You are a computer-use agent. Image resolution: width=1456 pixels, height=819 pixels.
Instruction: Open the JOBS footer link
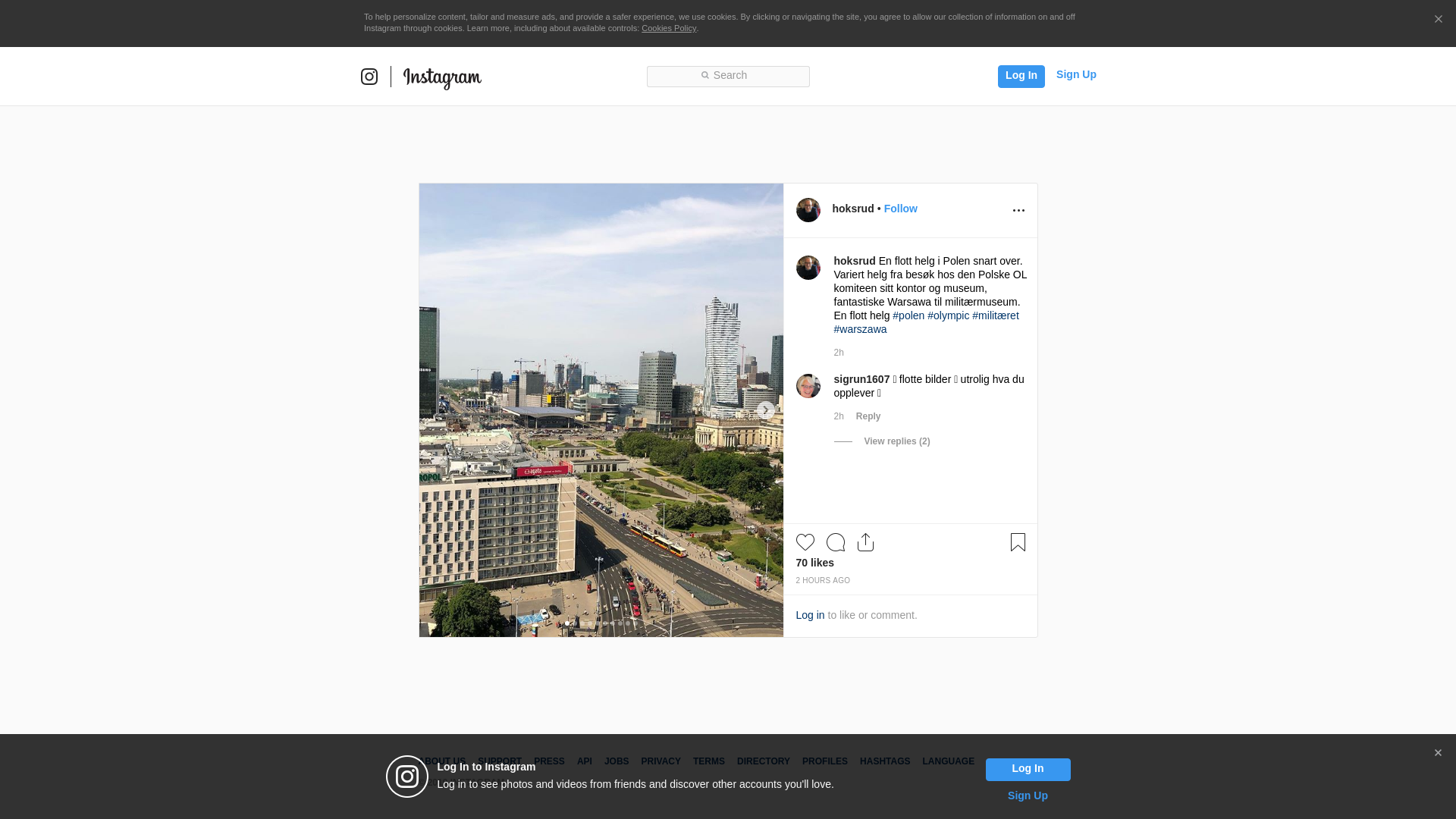(x=617, y=761)
